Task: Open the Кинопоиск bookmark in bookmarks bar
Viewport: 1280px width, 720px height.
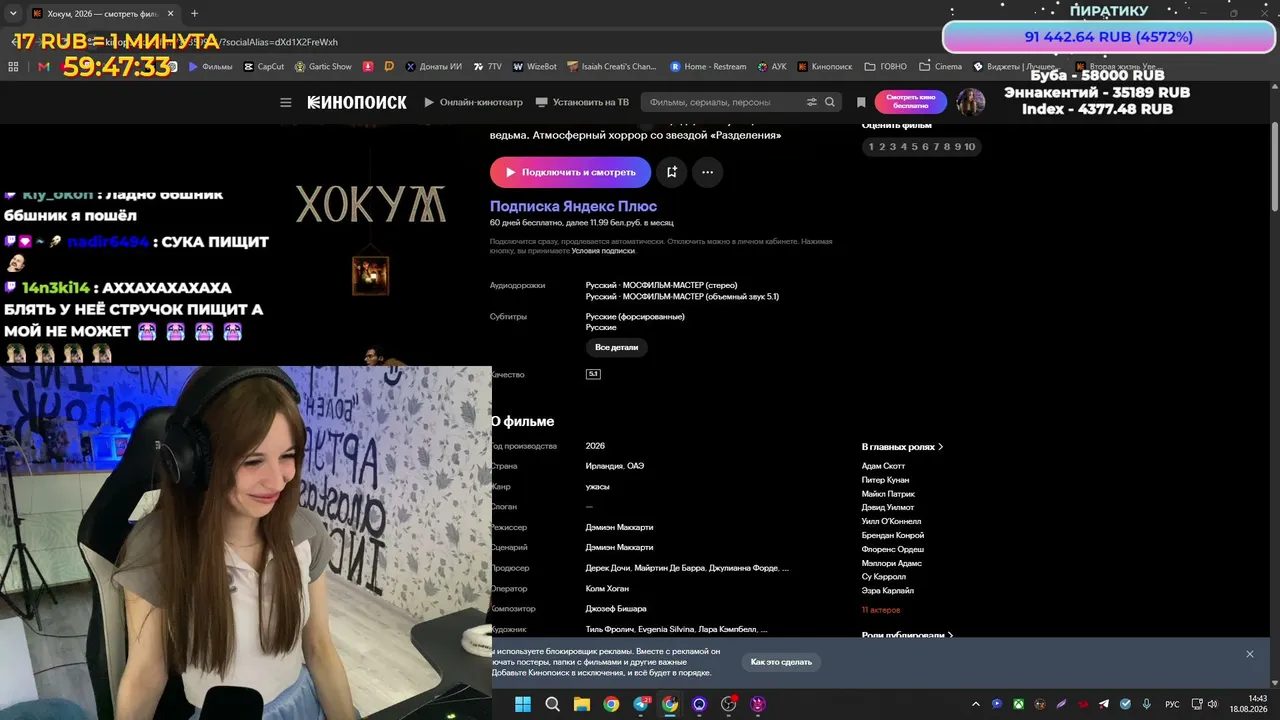Action: pos(825,67)
